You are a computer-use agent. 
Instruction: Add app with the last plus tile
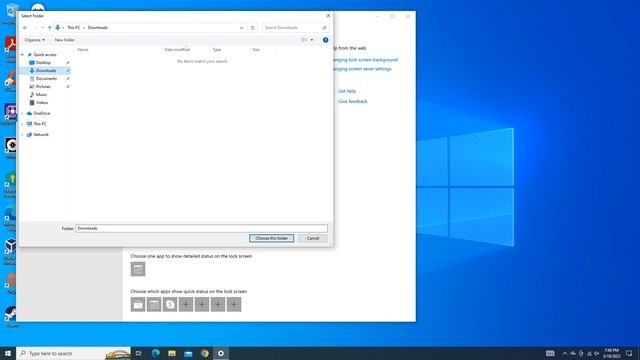click(x=234, y=304)
